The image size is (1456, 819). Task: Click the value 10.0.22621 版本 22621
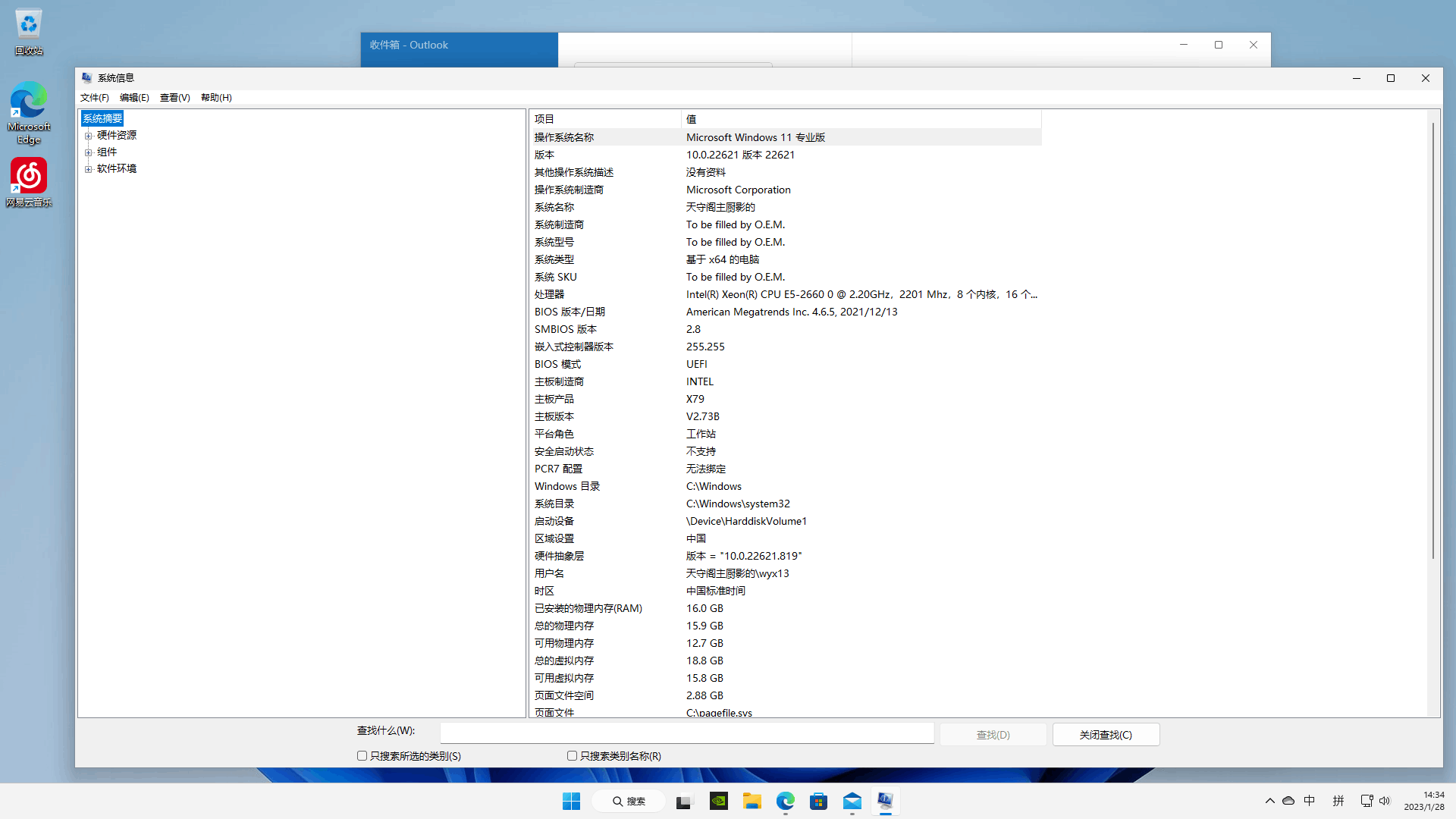click(x=740, y=155)
